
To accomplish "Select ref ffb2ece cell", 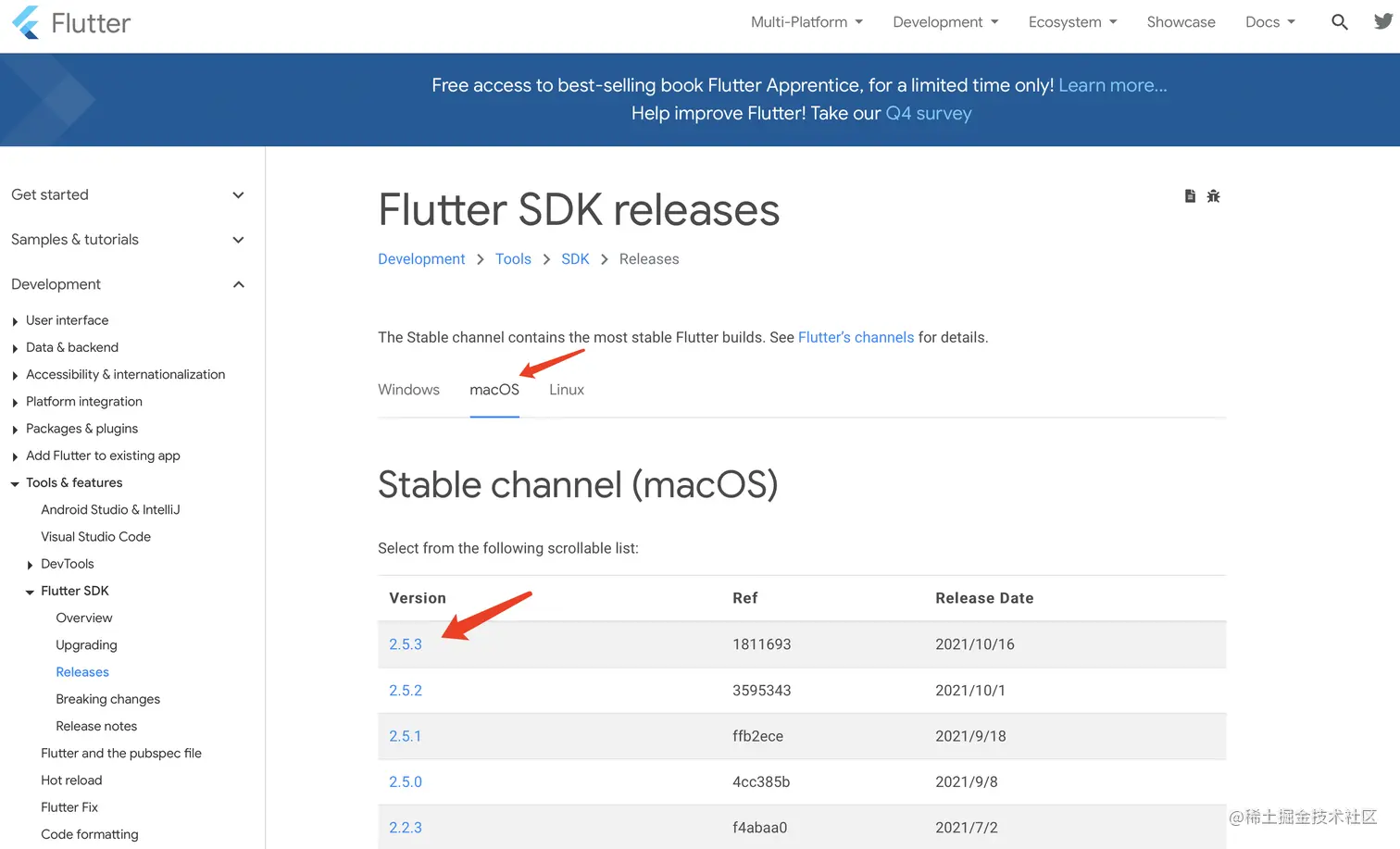I will 757,736.
